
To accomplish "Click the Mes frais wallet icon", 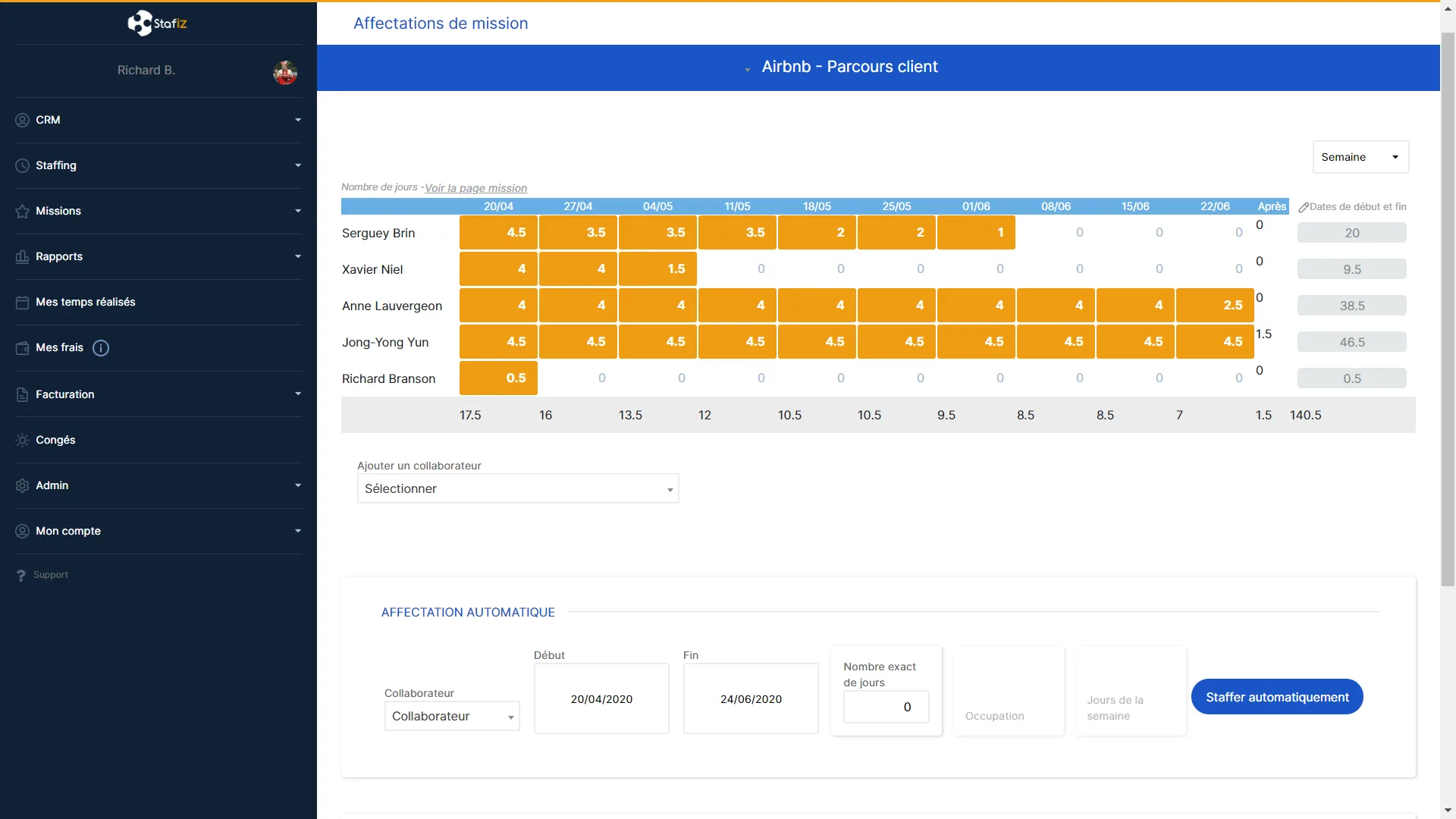I will coord(22,348).
